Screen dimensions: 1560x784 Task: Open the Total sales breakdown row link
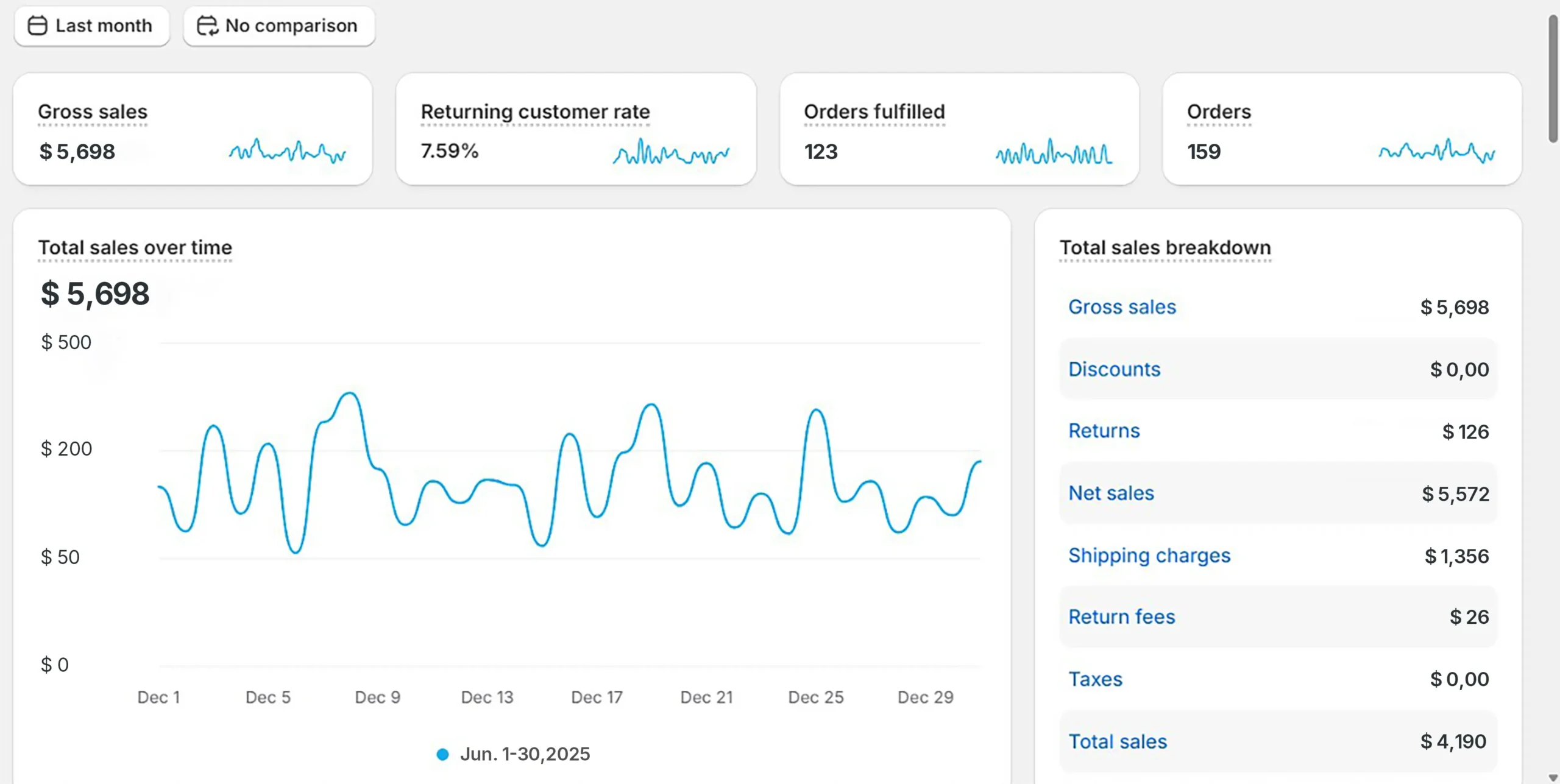click(1118, 741)
